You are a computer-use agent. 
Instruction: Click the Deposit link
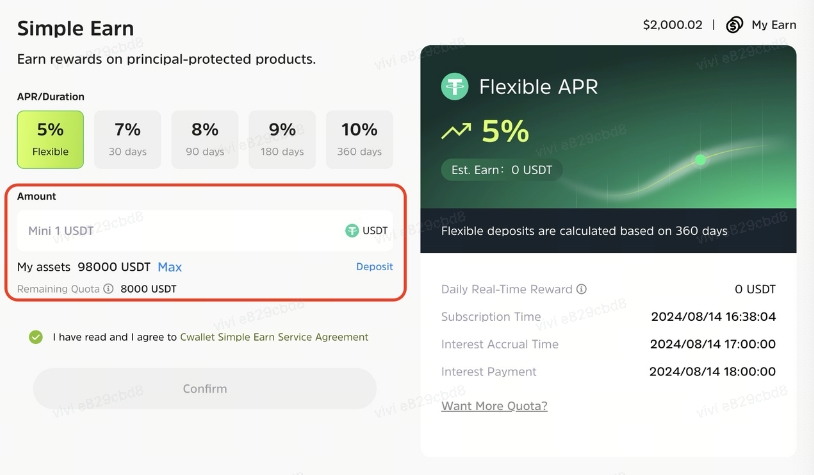click(374, 267)
